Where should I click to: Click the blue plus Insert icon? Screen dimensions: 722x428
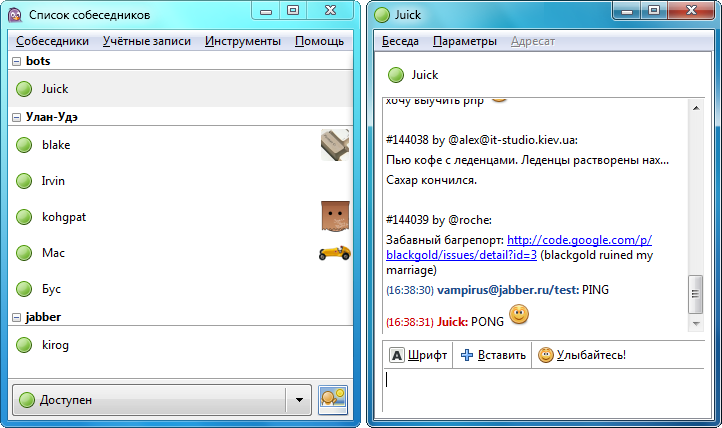[x=467, y=355]
